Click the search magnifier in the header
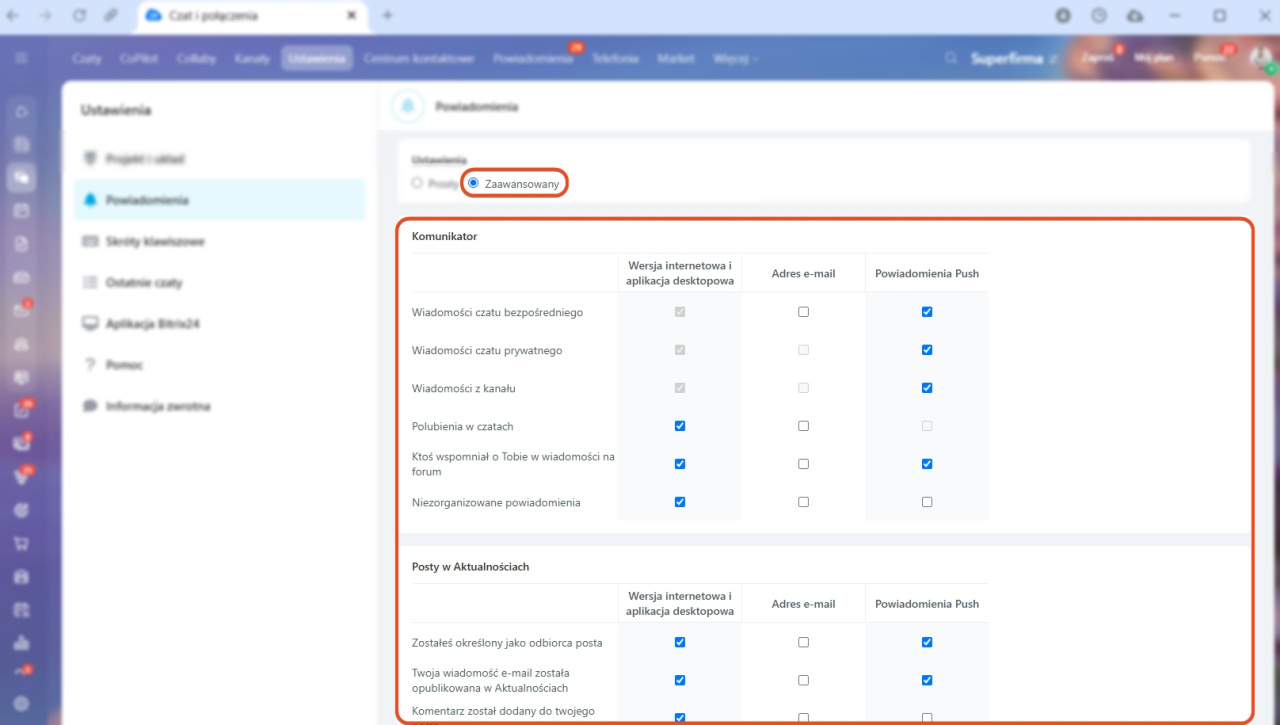This screenshot has width=1280, height=725. [x=951, y=58]
